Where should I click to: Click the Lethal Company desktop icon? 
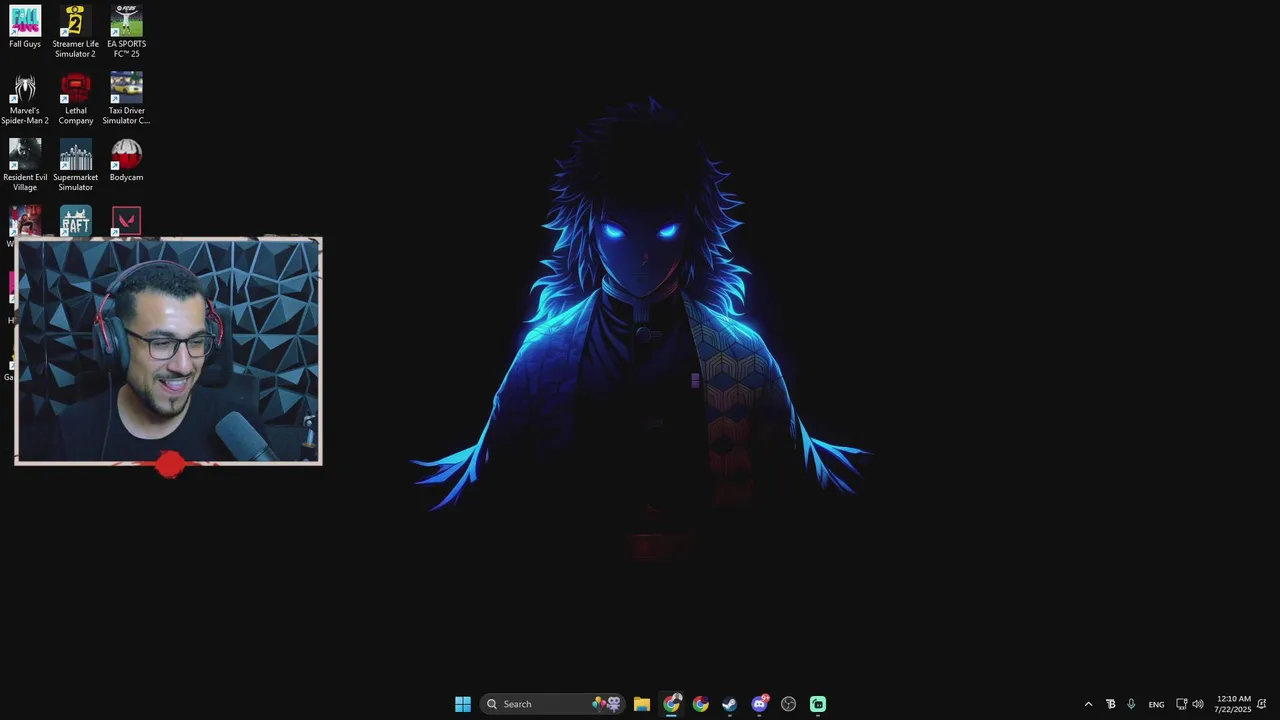tap(76, 98)
